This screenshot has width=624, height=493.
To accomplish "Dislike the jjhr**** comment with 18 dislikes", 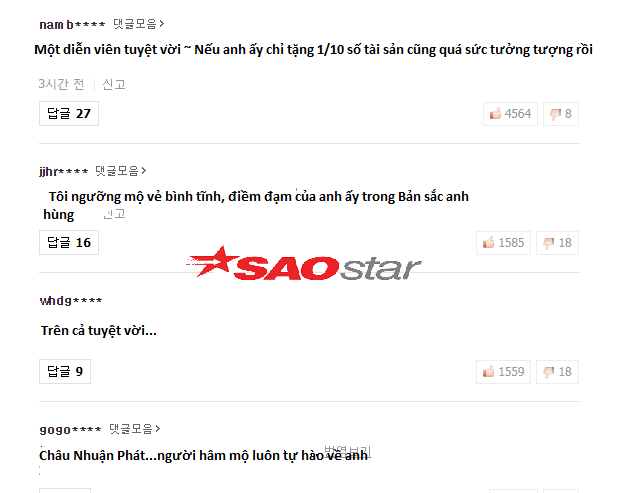I will tap(557, 243).
